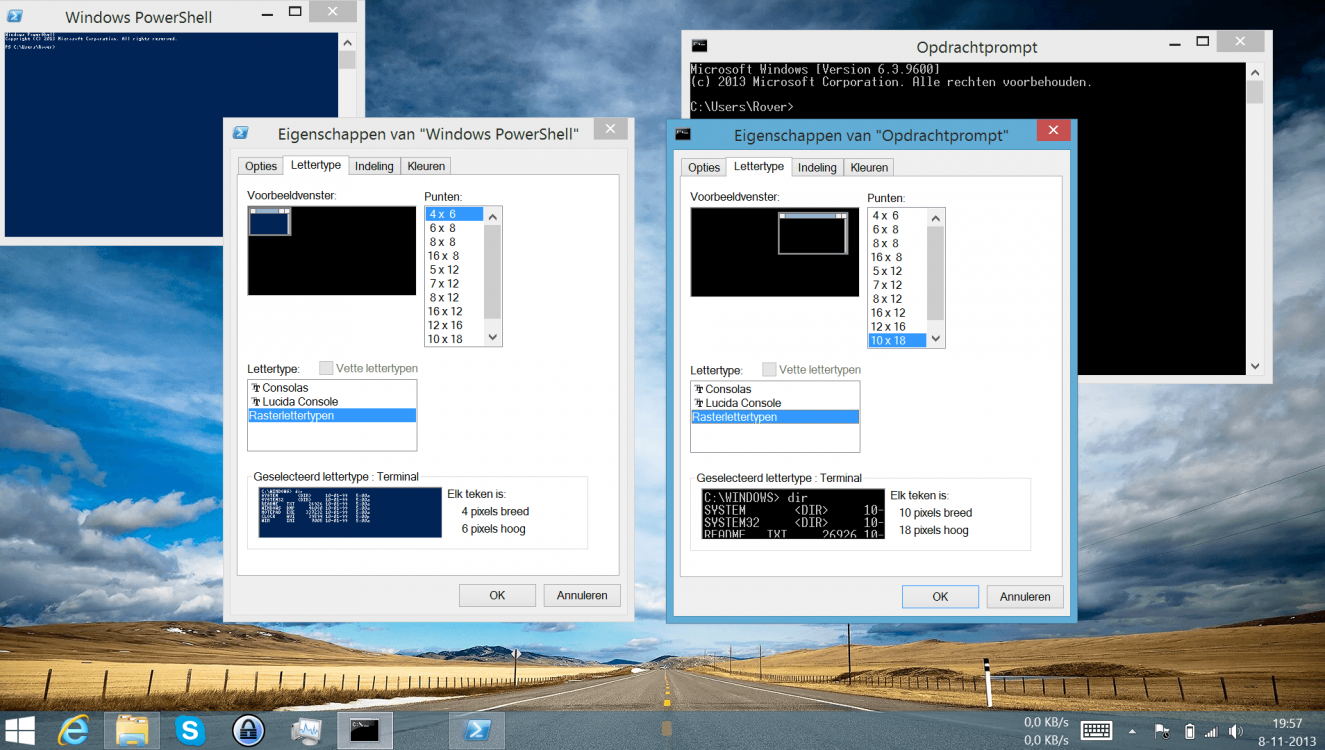Check the battery tray icon
This screenshot has height=750, width=1325.
pyautogui.click(x=1189, y=731)
